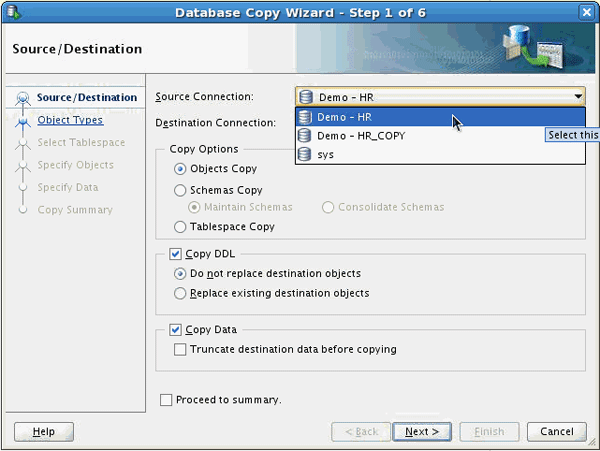Toggle the Copy DDL checkbox
Viewport: 600px width, 451px height.
point(175,254)
